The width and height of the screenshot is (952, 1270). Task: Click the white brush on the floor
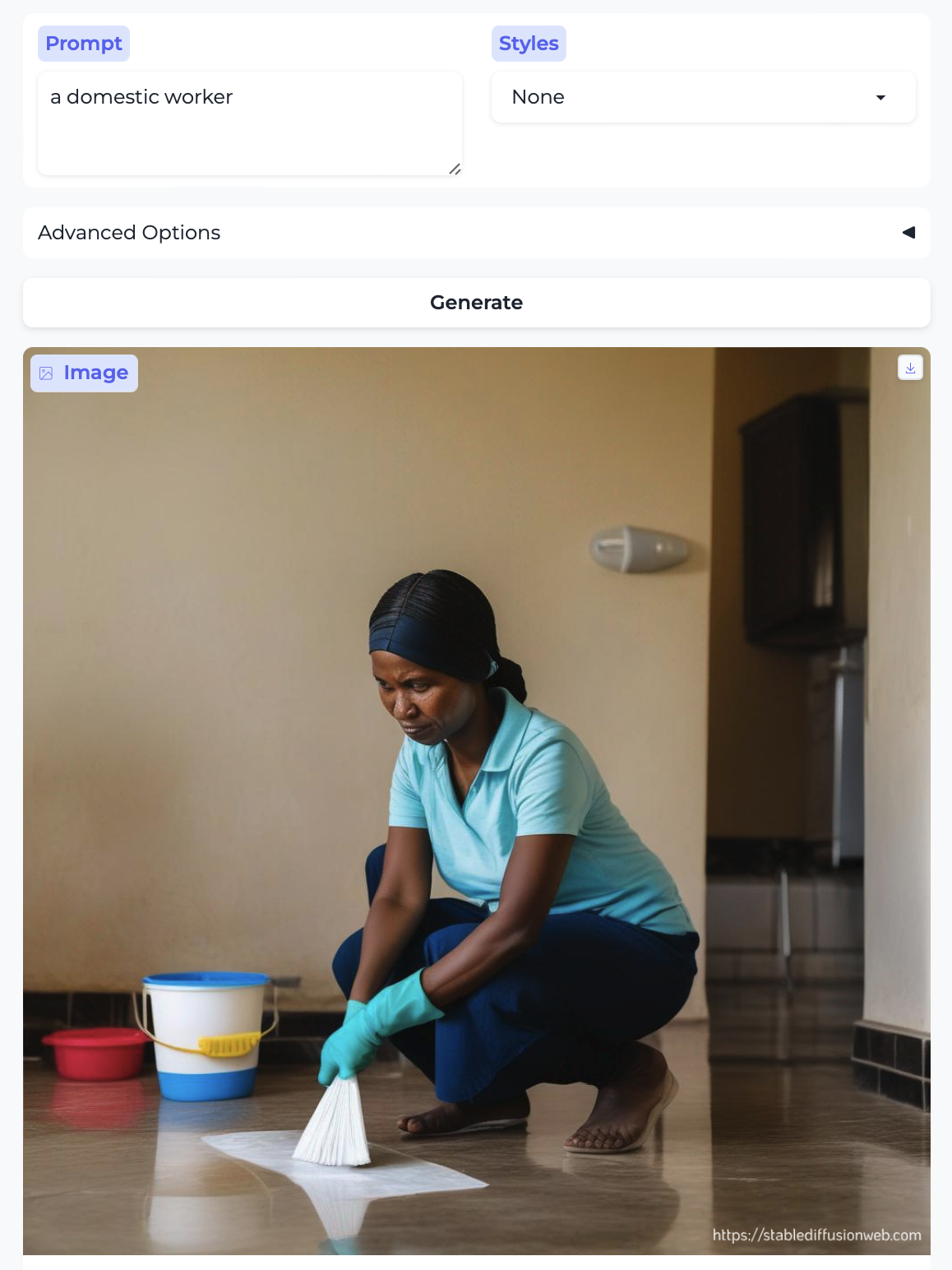click(335, 1120)
